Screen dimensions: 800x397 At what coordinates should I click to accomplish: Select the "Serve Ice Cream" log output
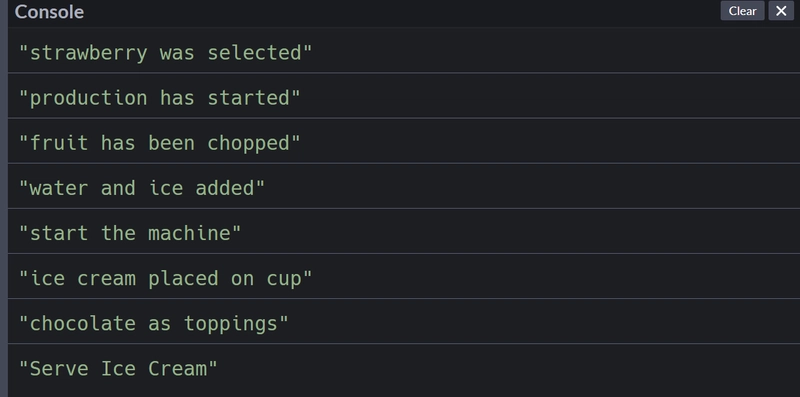[404, 368]
